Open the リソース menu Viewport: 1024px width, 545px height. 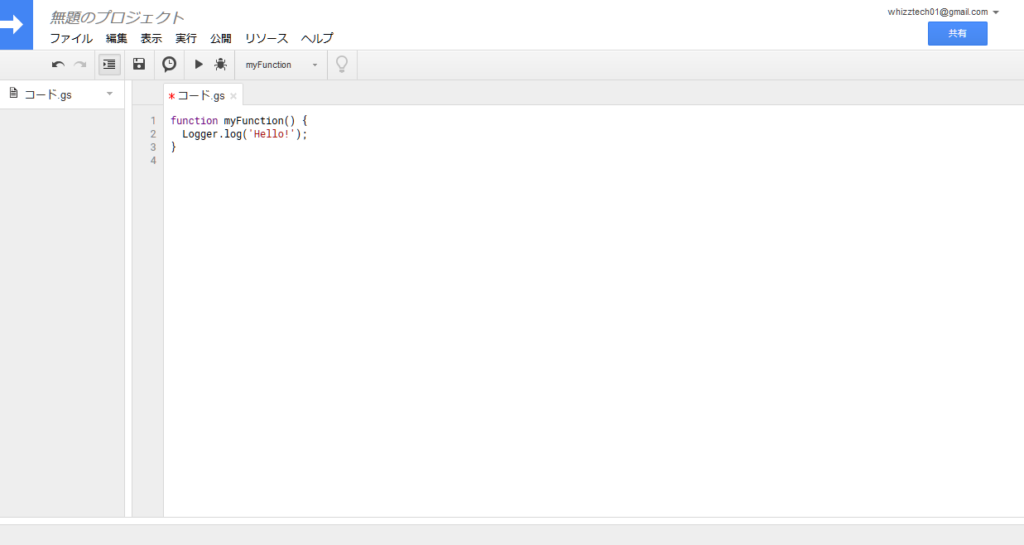266,38
